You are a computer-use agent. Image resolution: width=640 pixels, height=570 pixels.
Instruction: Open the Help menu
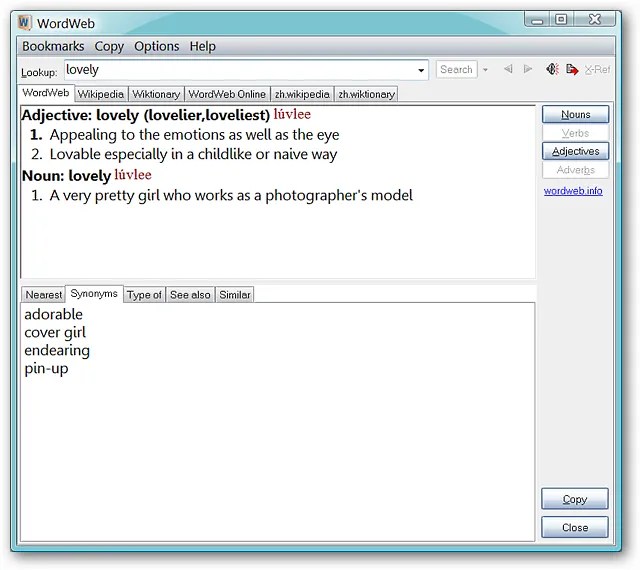[202, 46]
